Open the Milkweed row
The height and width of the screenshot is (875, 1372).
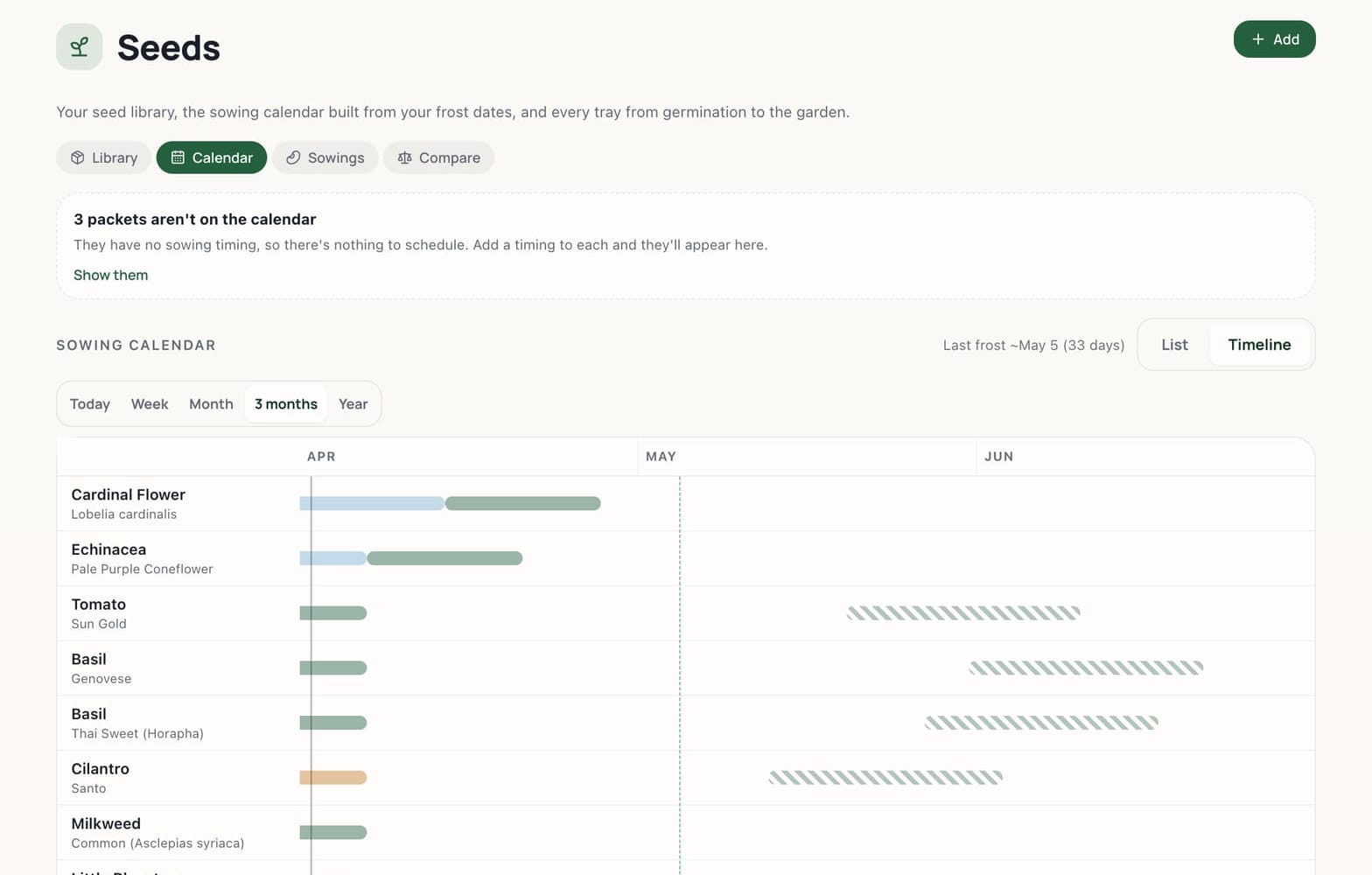pyautogui.click(x=686, y=832)
